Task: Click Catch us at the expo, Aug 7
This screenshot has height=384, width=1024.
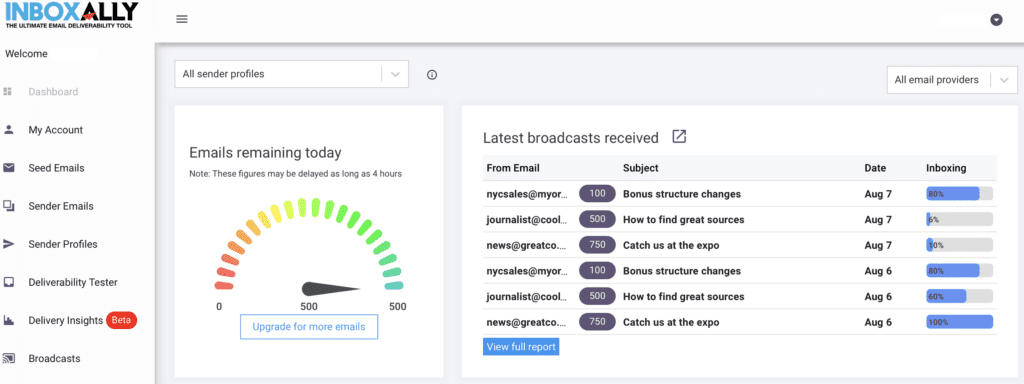Action: pos(671,246)
